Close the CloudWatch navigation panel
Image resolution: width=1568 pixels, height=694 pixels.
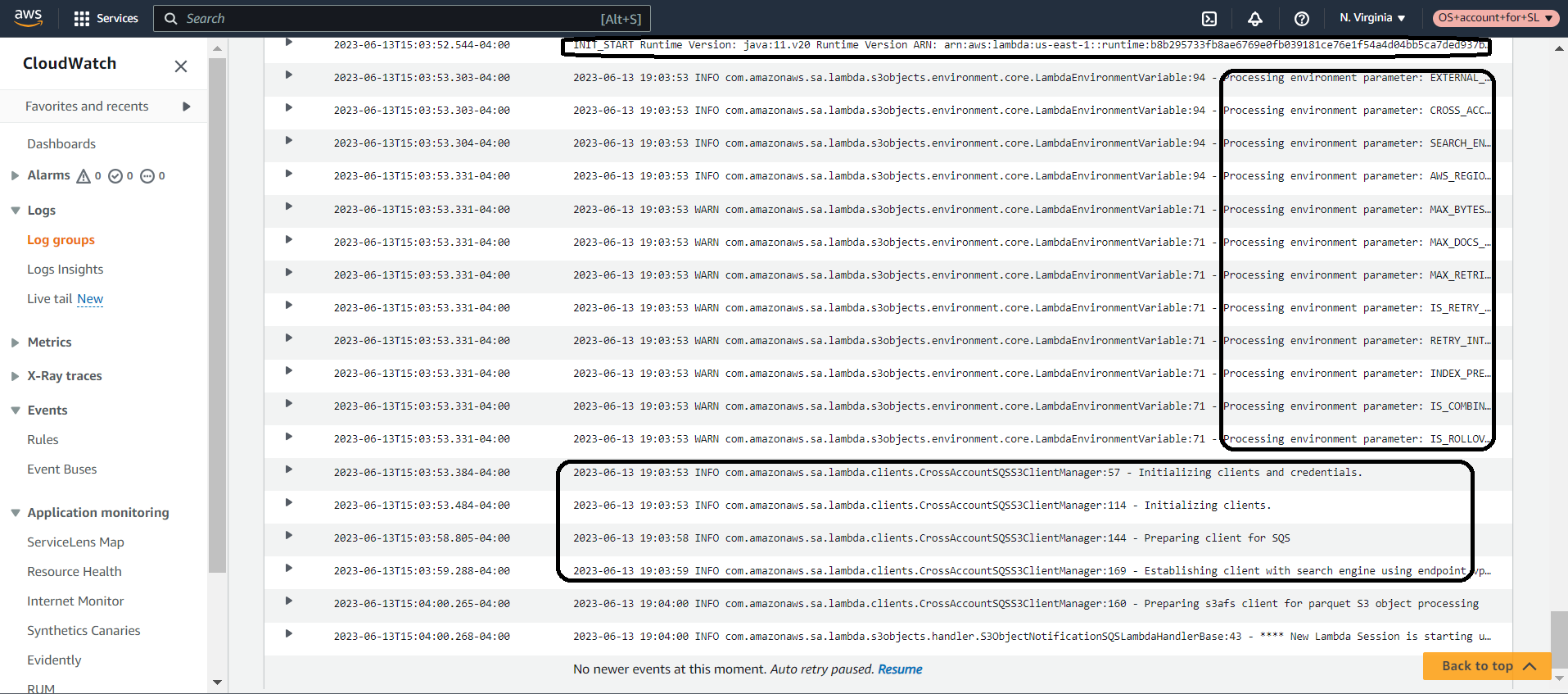181,66
